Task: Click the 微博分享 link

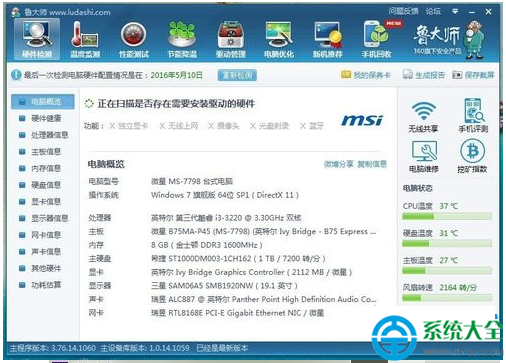Action: coord(339,164)
